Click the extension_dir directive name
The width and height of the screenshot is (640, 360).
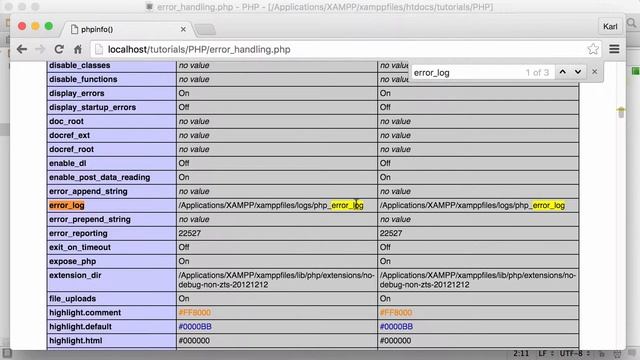[75, 276]
